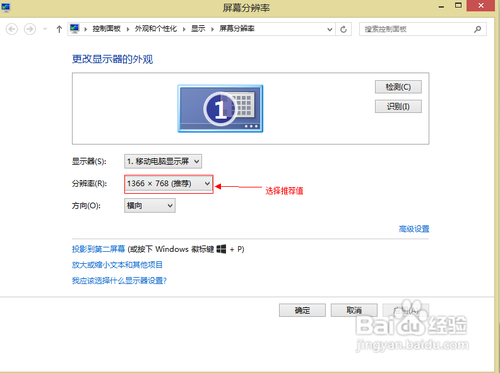Click the 分辨率(R): label
This screenshot has width=500, height=373.
click(89, 184)
